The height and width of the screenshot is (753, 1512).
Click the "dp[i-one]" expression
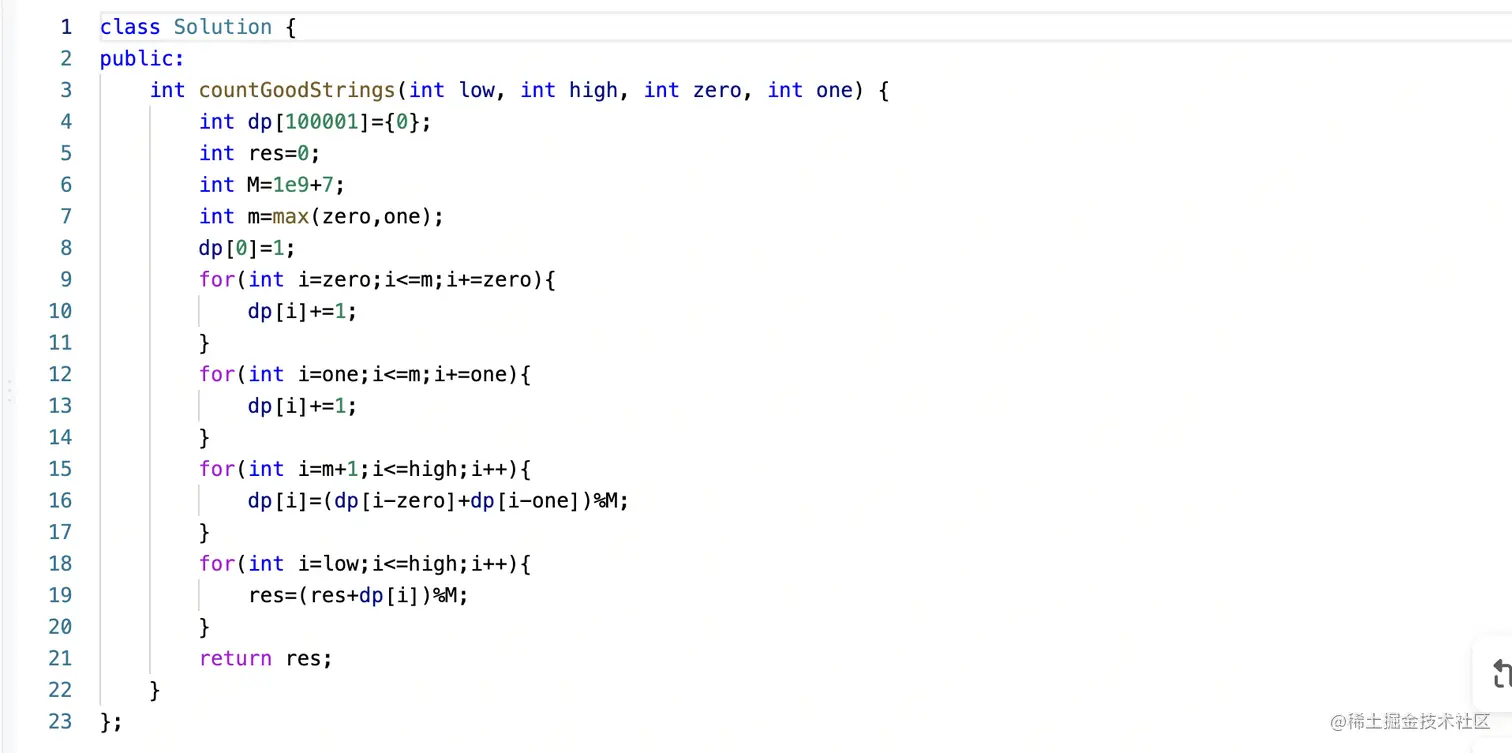click(x=525, y=501)
